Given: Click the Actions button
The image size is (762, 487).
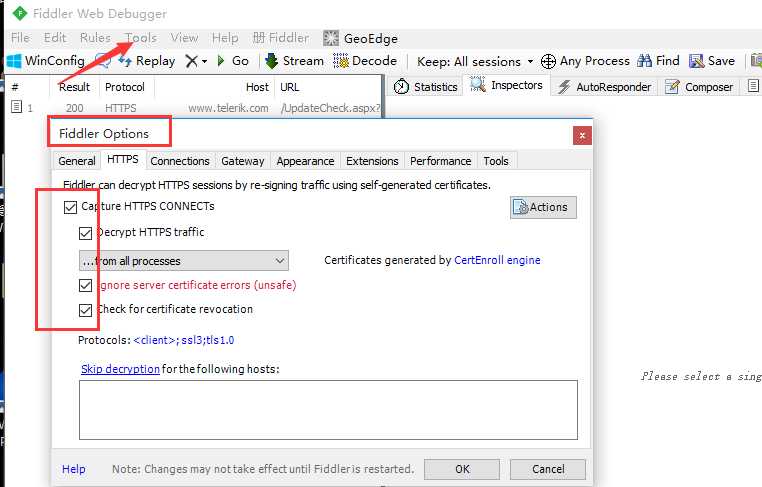Looking at the screenshot, I should [x=543, y=207].
